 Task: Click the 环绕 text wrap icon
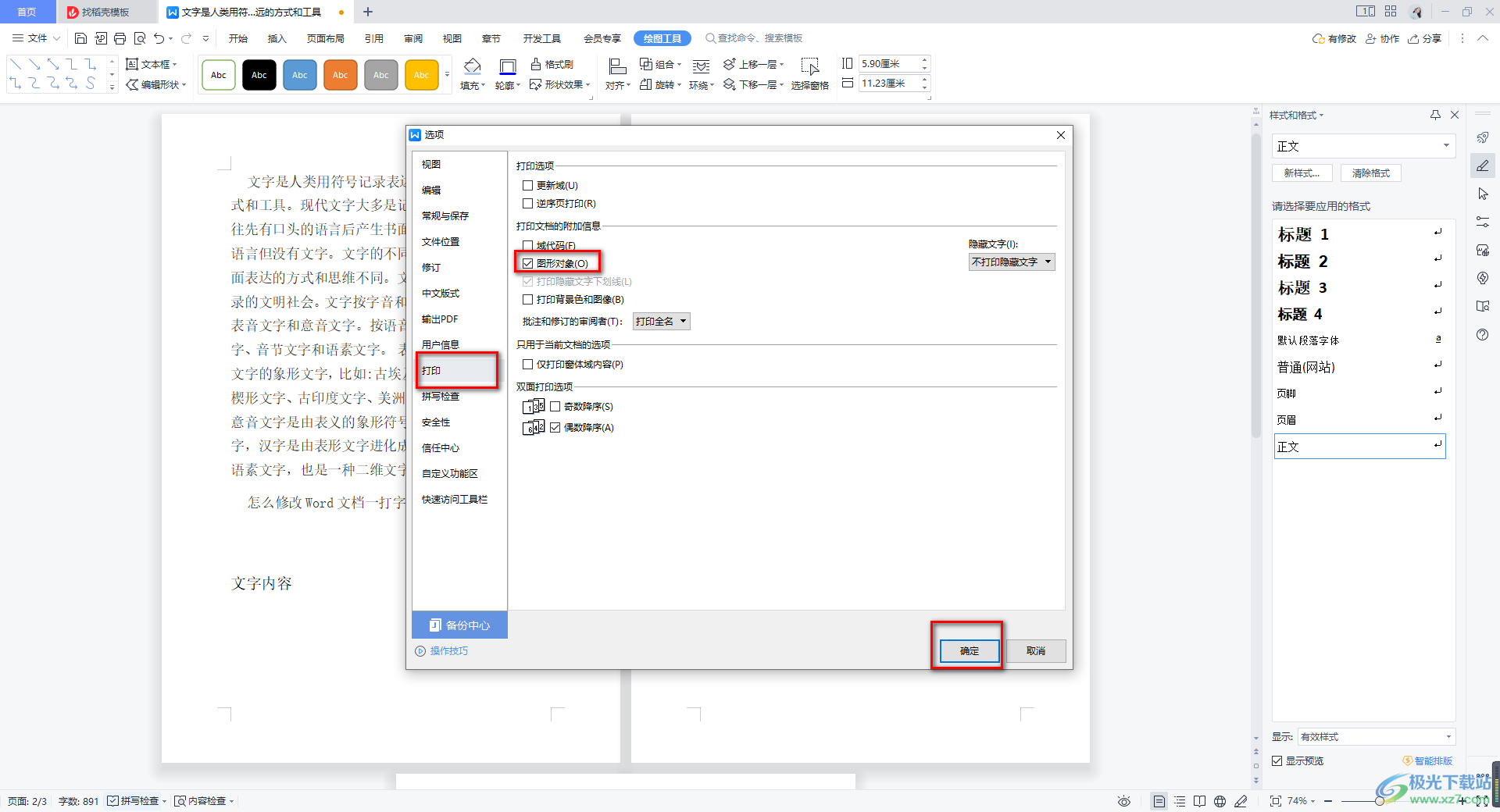pos(701,67)
